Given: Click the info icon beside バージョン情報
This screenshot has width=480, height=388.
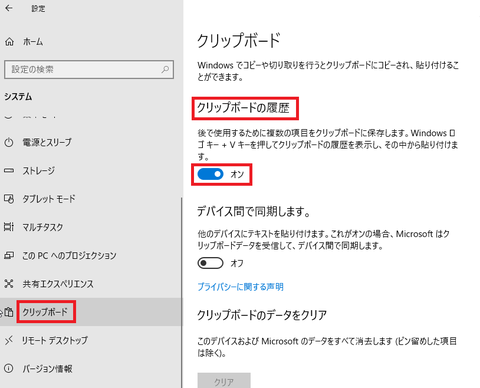Looking at the screenshot, I should (x=9, y=368).
